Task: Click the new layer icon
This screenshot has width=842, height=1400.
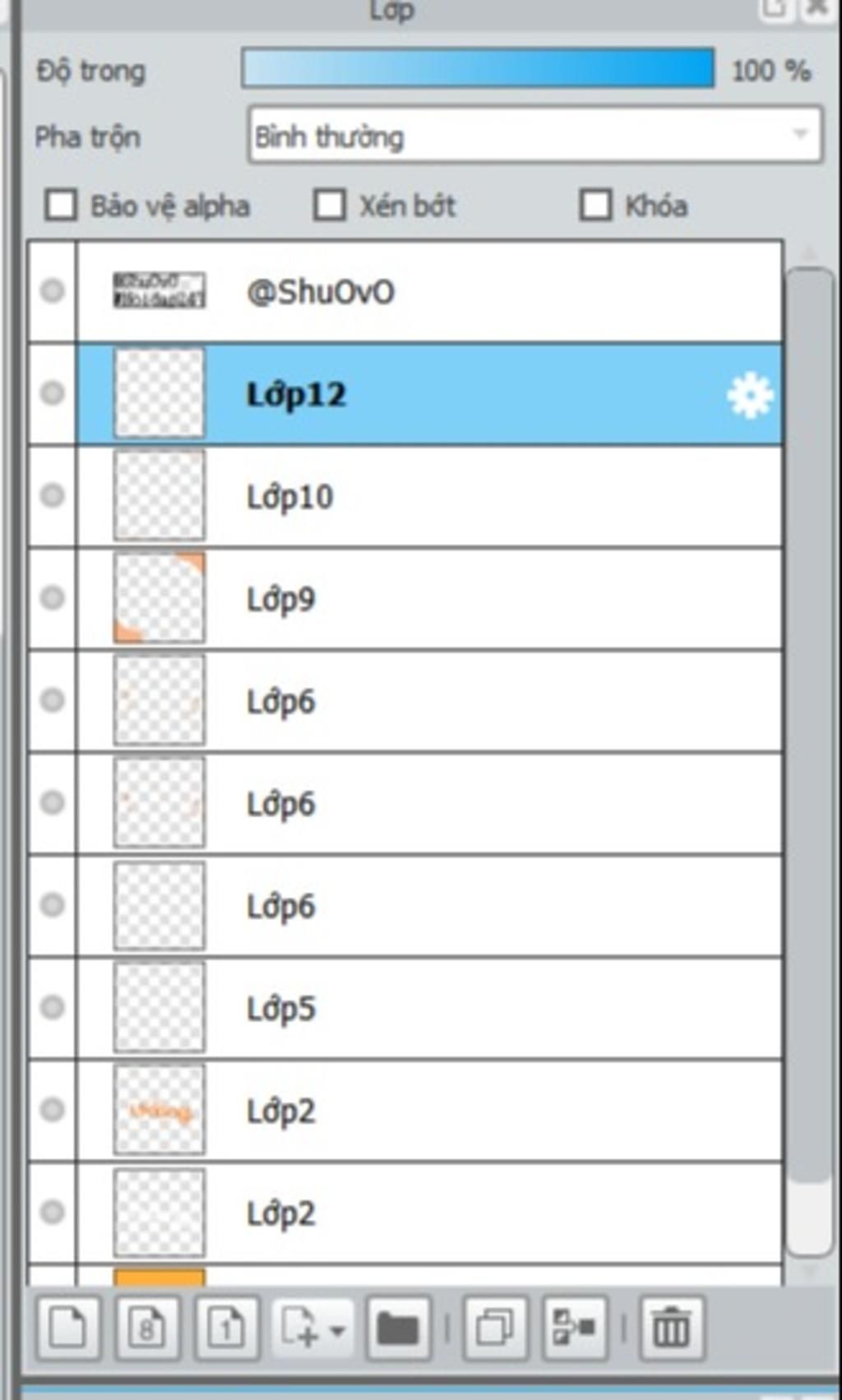Action: click(68, 1328)
